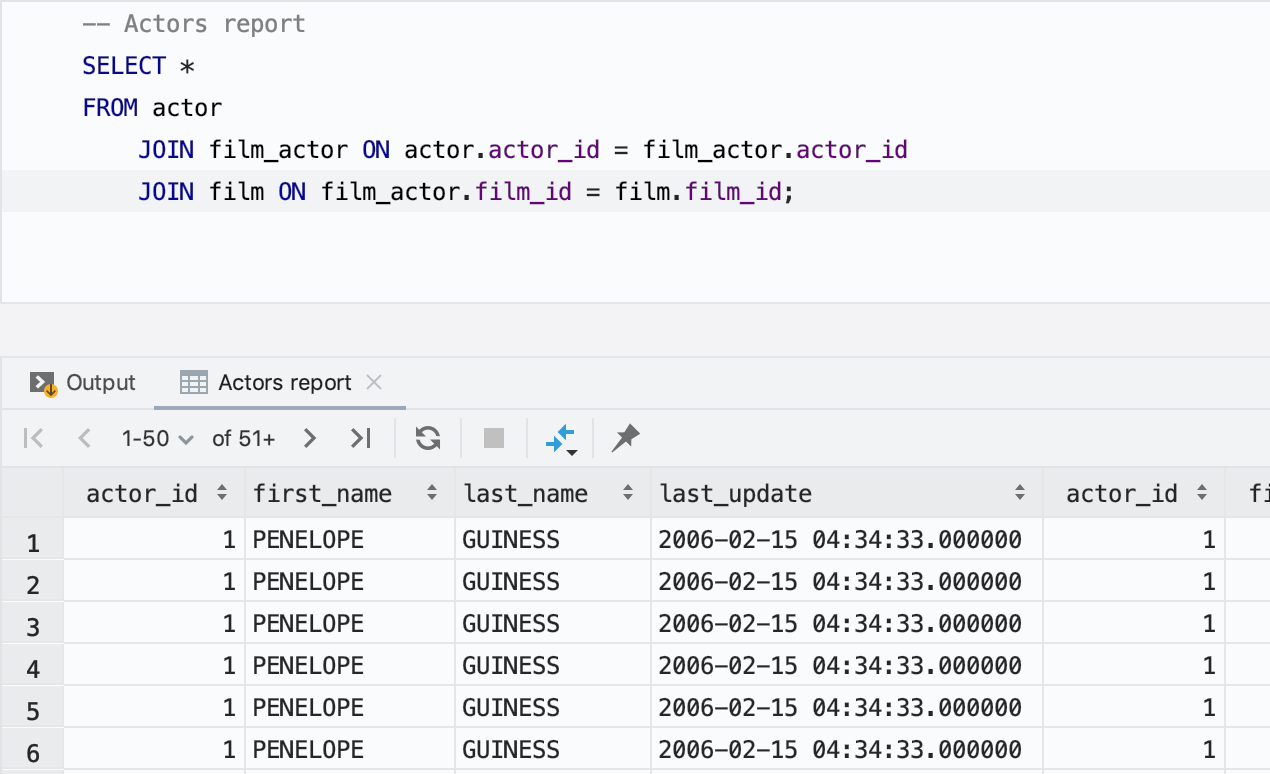This screenshot has width=1270, height=774.
Task: Sort by last_update column arrows
Action: [x=1020, y=493]
